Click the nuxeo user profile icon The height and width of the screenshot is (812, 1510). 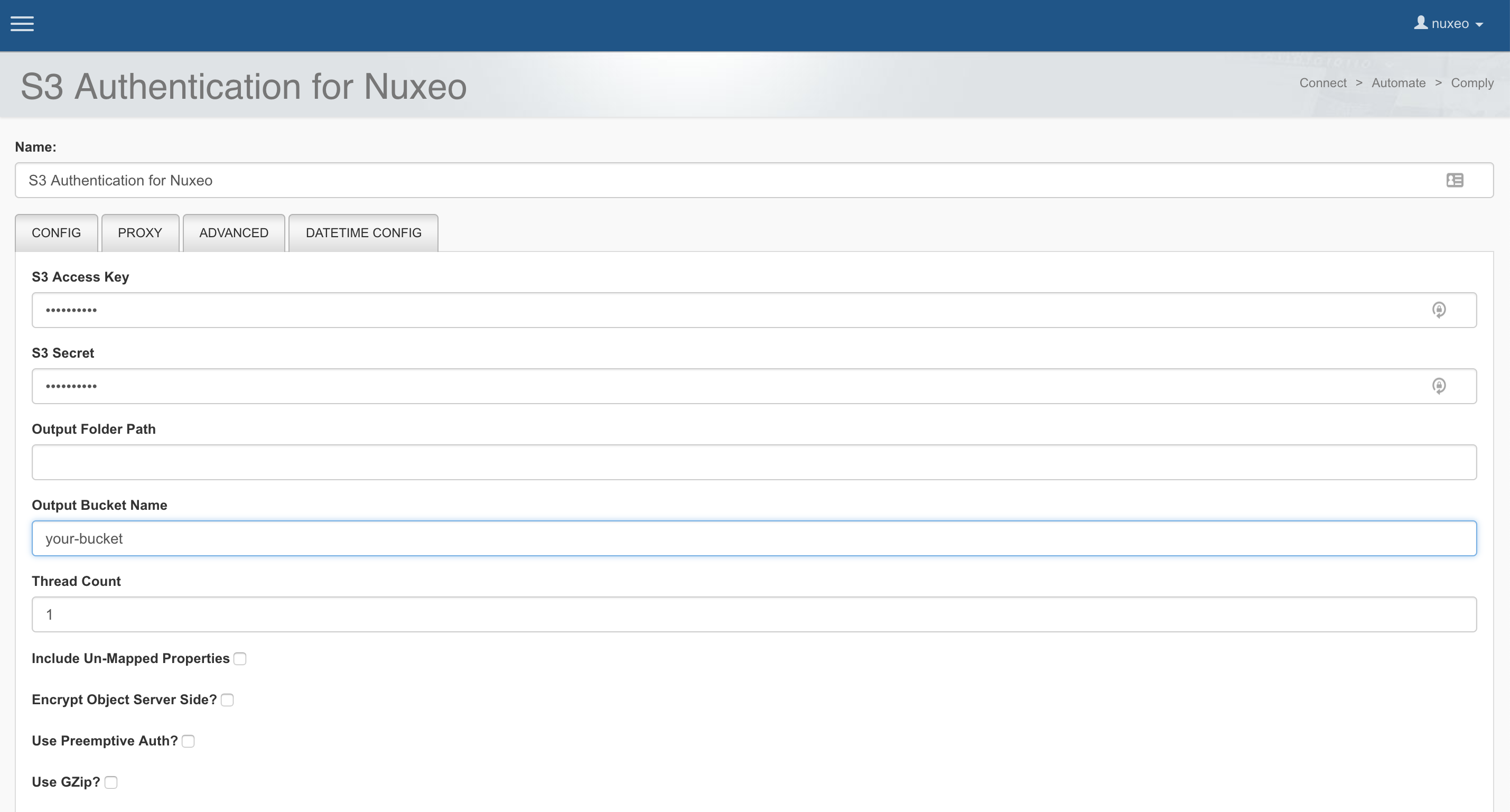[x=1420, y=23]
